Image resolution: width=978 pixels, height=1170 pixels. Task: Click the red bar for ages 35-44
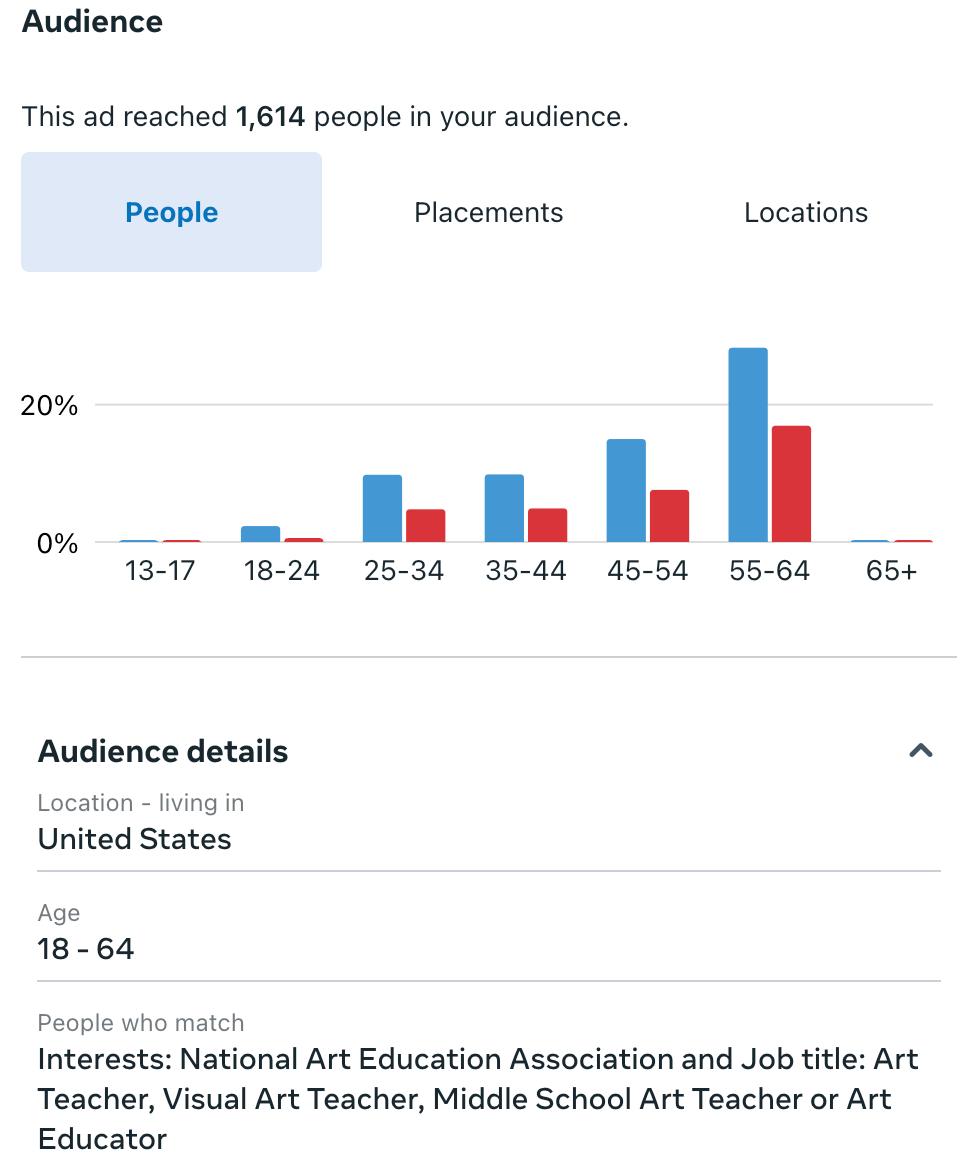pyautogui.click(x=547, y=525)
